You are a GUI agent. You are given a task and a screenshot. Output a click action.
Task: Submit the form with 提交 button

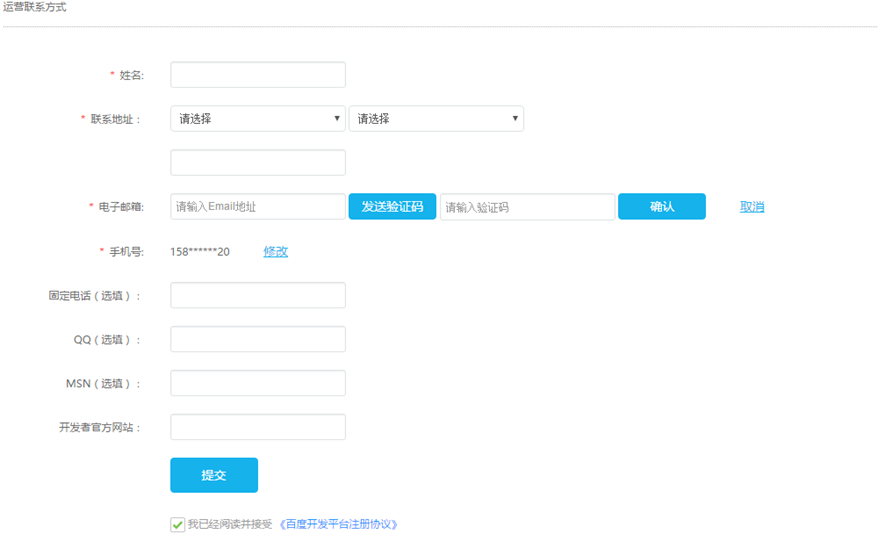[x=213, y=475]
